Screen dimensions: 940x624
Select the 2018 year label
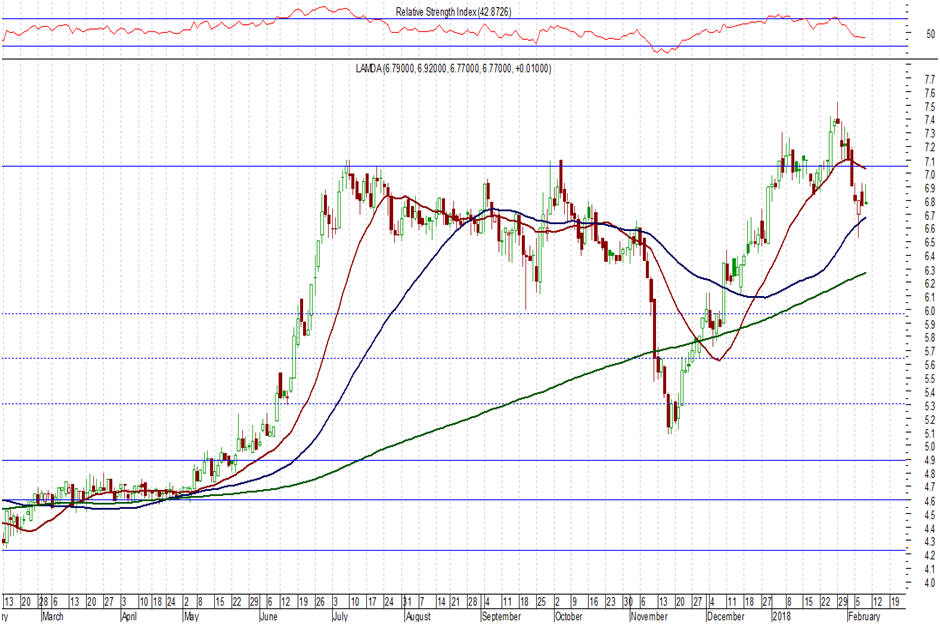[x=781, y=616]
